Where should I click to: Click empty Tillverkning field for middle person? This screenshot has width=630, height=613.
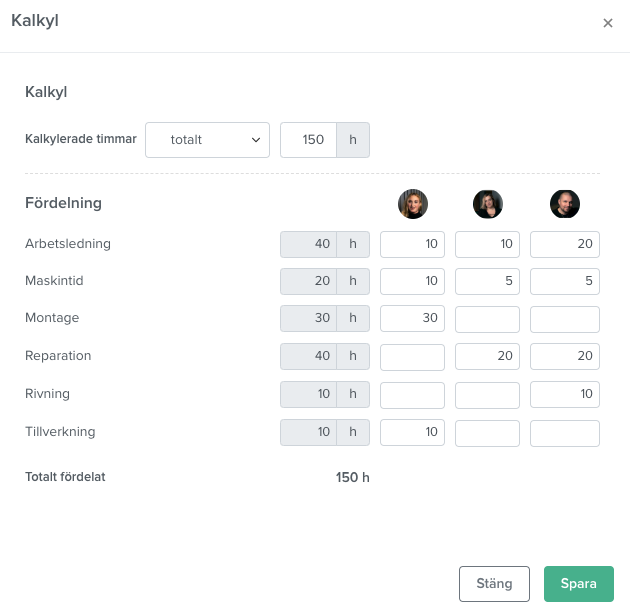487,433
